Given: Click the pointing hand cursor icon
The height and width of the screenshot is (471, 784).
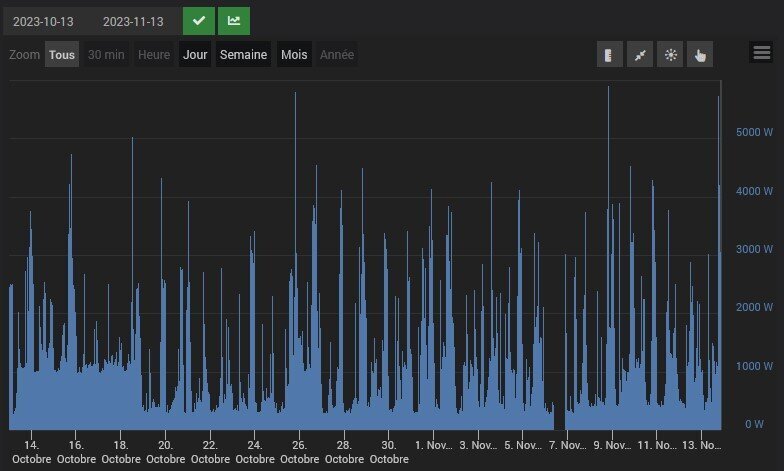Looking at the screenshot, I should (x=700, y=55).
